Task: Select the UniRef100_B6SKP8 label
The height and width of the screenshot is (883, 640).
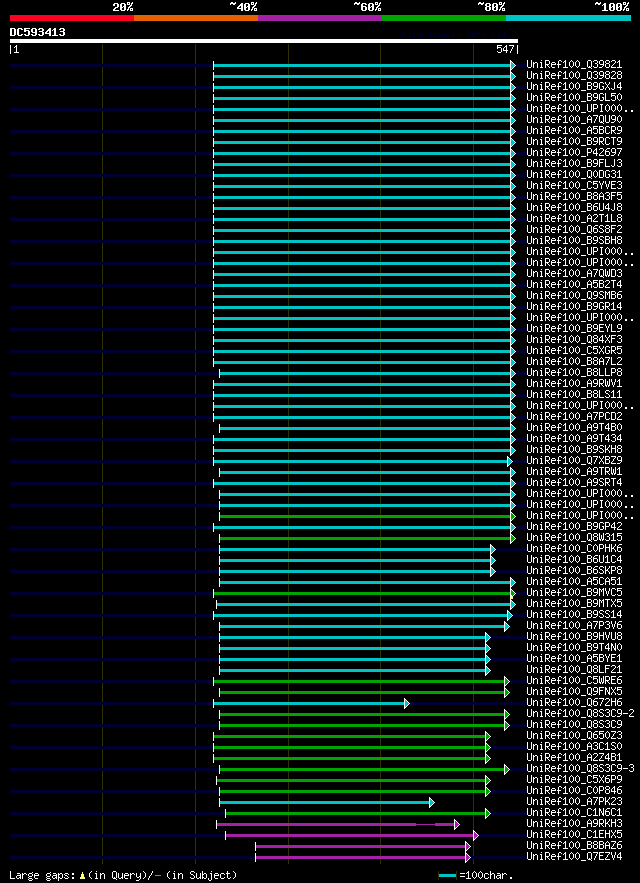Action: click(x=574, y=570)
